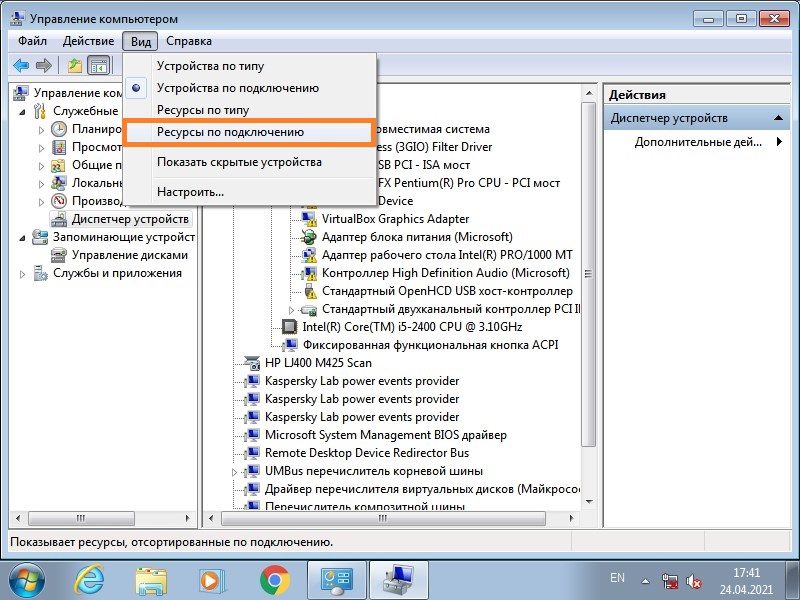Click the Back arrow toolbar icon

[20, 66]
